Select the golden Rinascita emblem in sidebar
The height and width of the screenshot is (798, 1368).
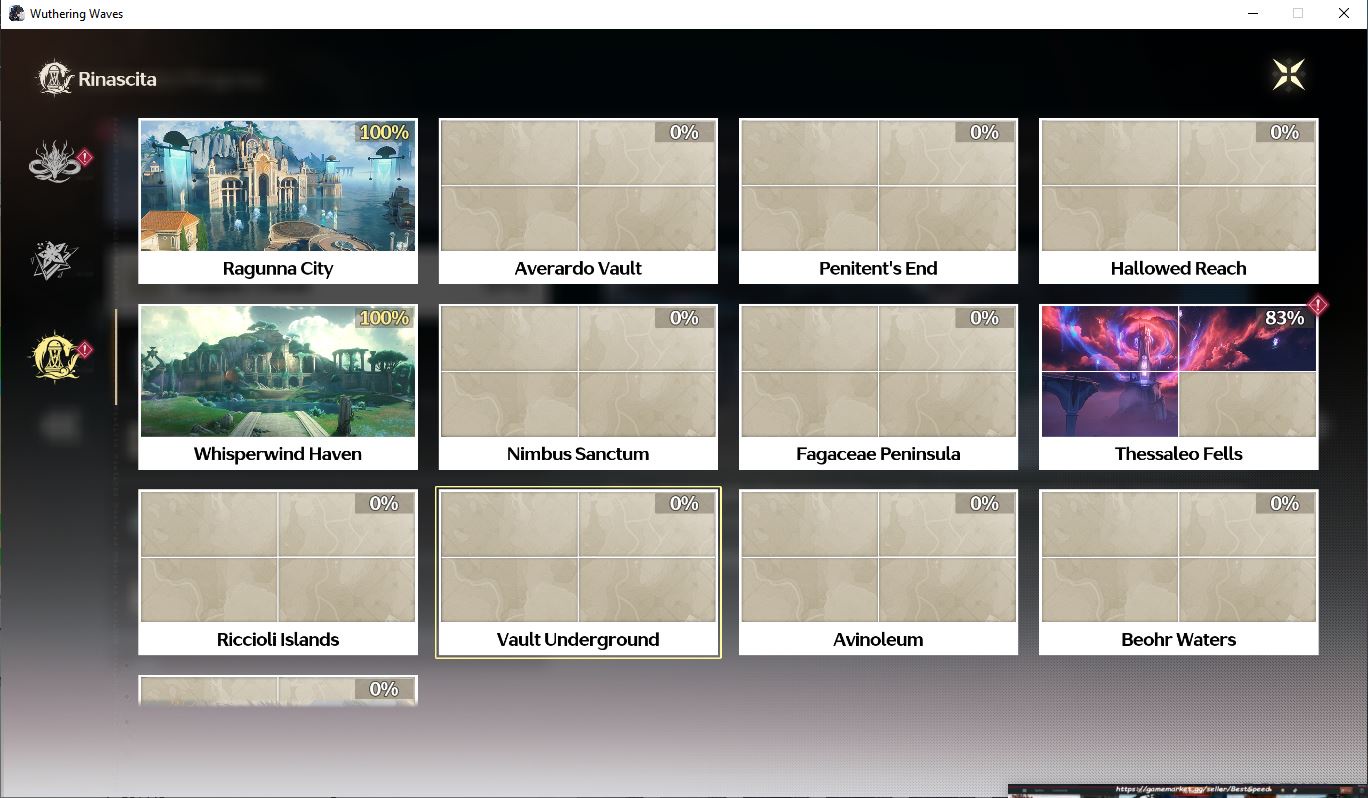[55, 357]
